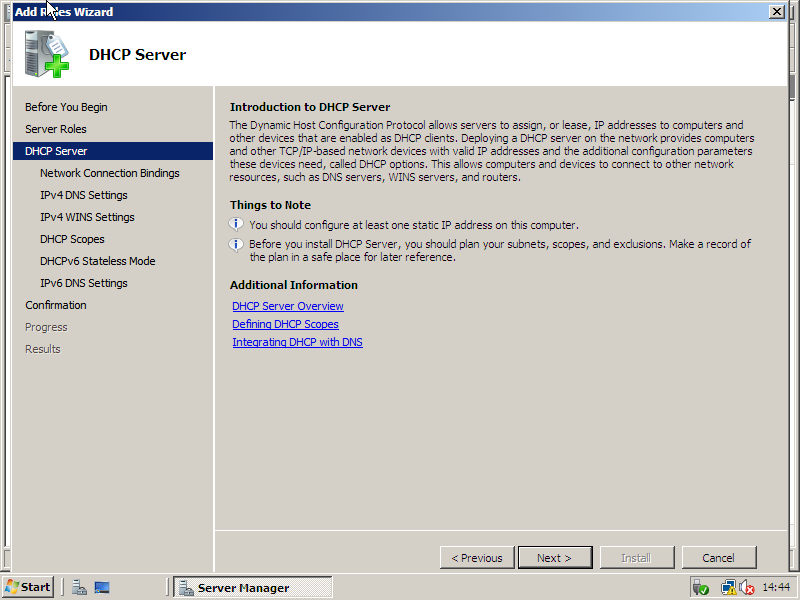Viewport: 800px width, 600px height.
Task: Select IPv4 DNS Settings step
Action: point(83,195)
